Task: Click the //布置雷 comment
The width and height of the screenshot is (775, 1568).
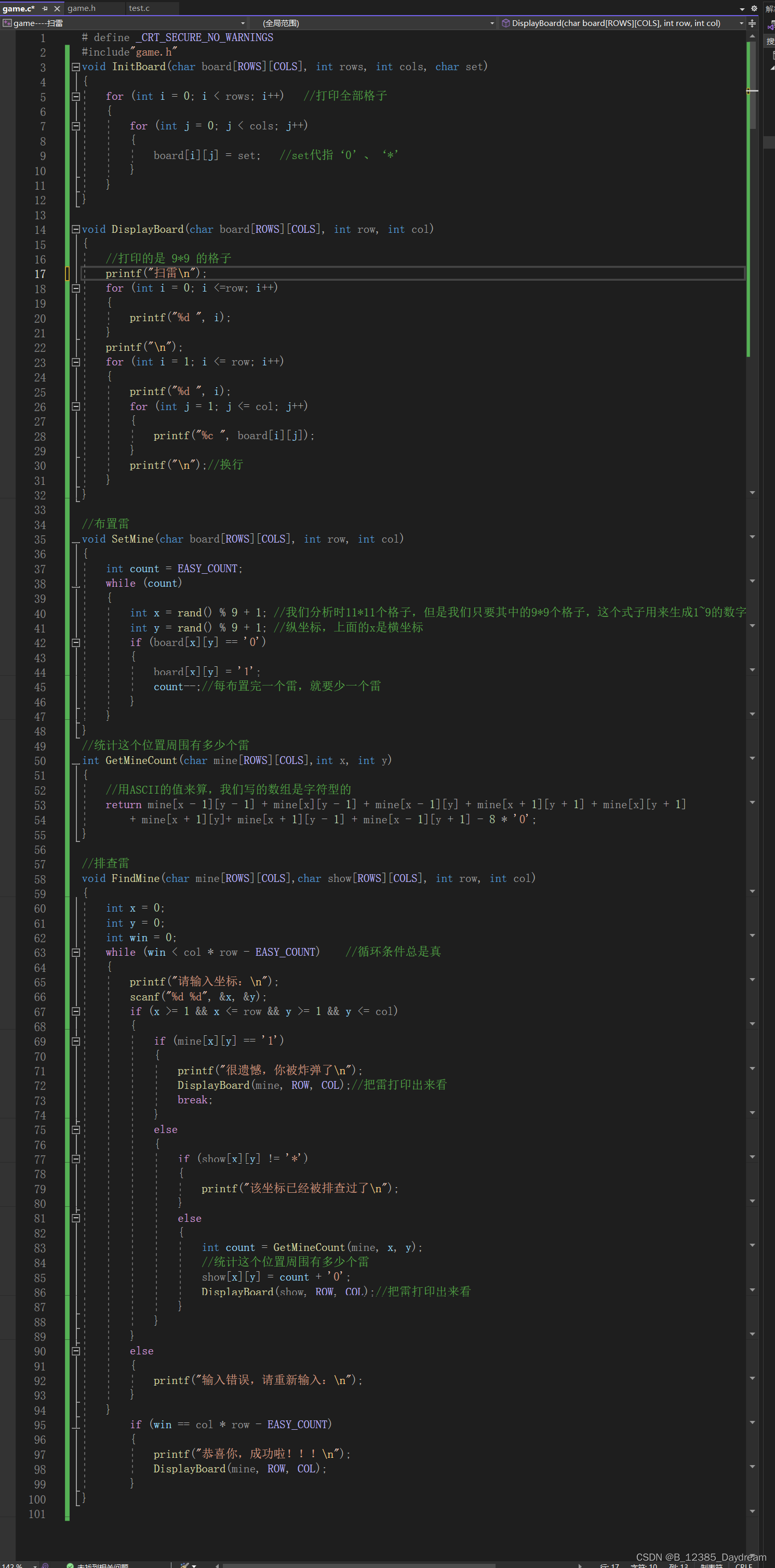Action: 105,524
